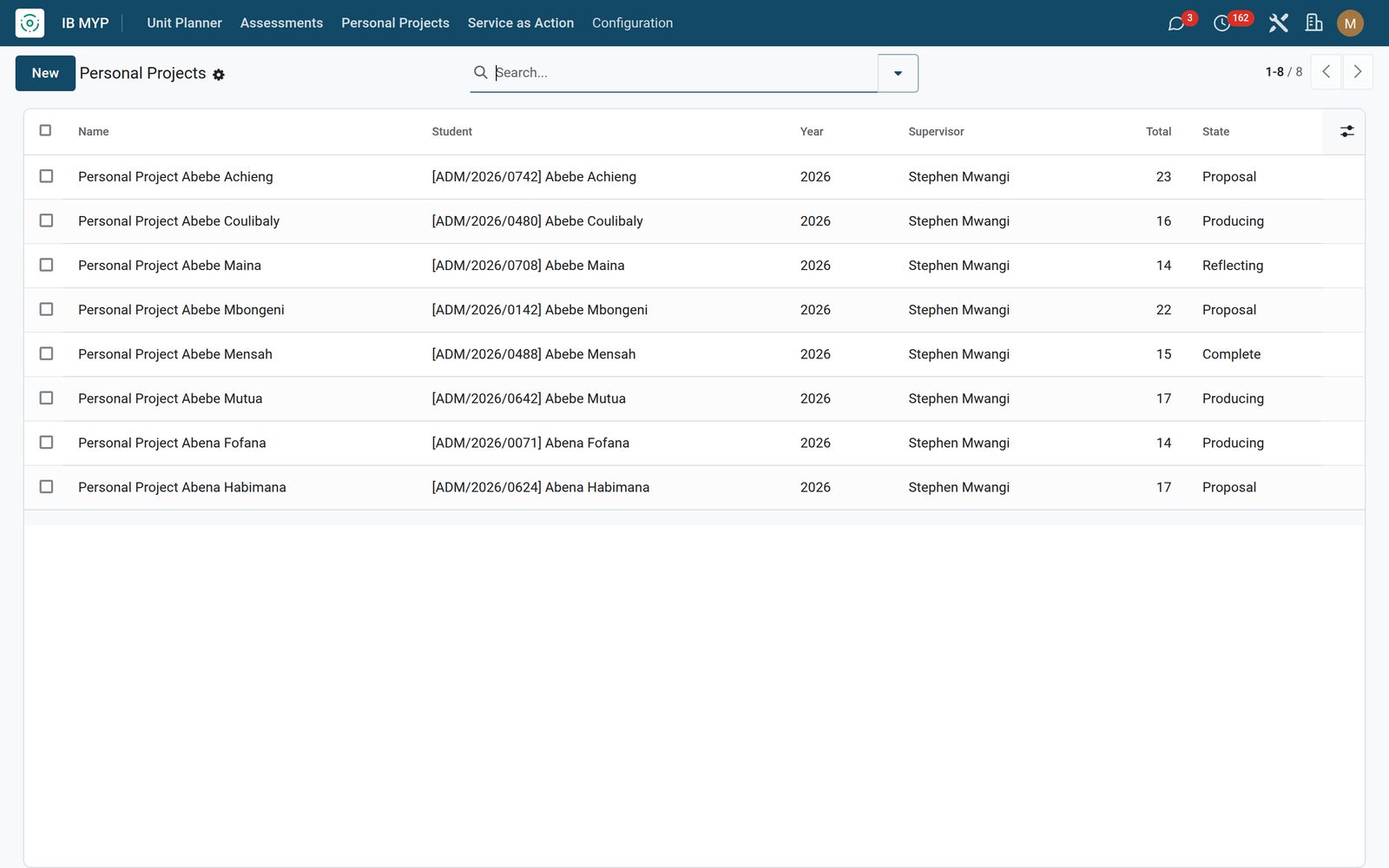This screenshot has width=1389, height=868.
Task: Click the New button
Action: point(45,73)
